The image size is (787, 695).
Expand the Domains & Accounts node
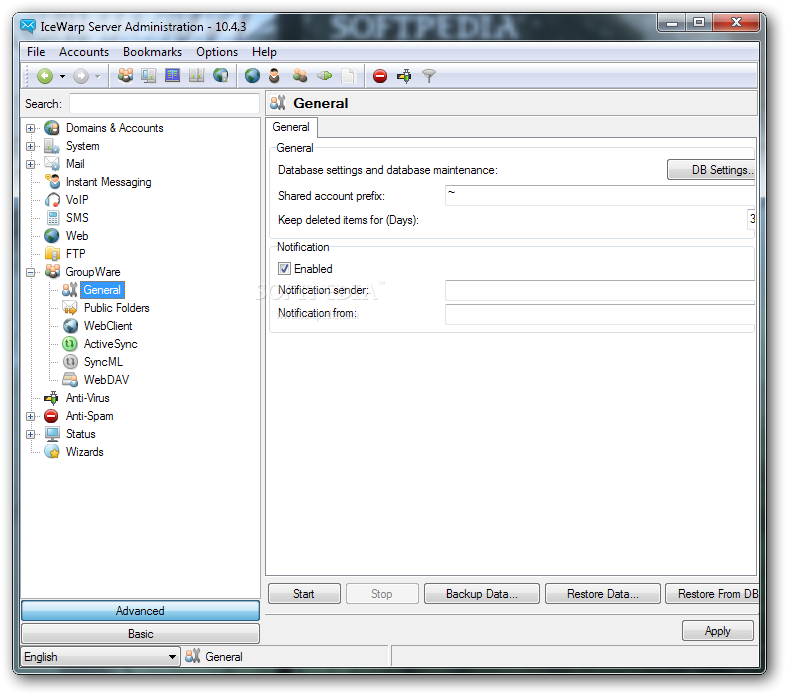click(31, 128)
